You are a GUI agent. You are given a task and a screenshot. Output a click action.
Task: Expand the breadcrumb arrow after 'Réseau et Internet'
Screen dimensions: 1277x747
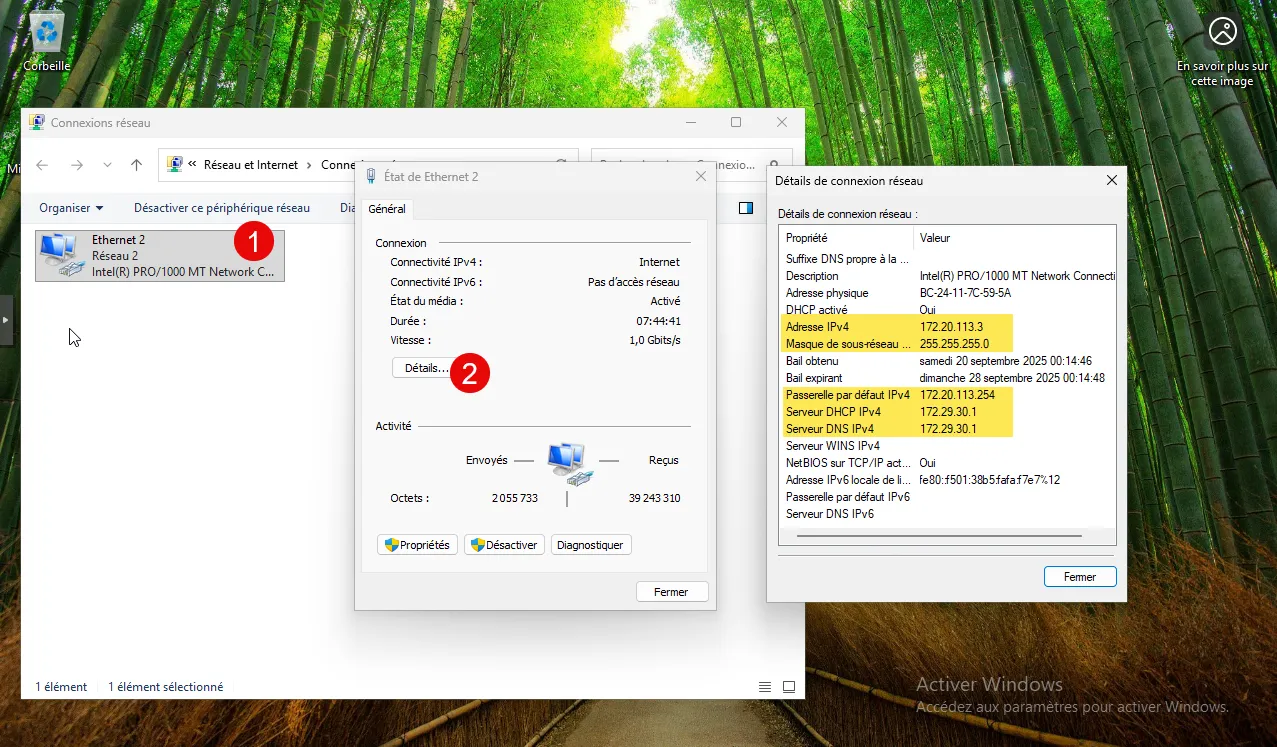tap(309, 165)
